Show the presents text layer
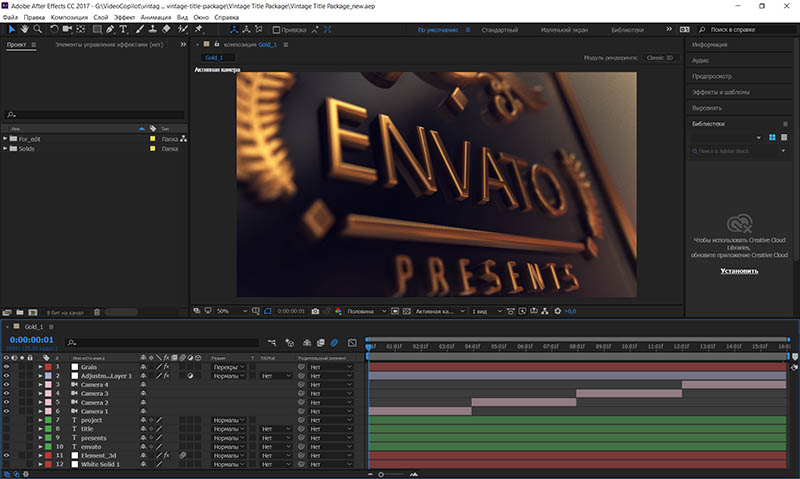 6,438
